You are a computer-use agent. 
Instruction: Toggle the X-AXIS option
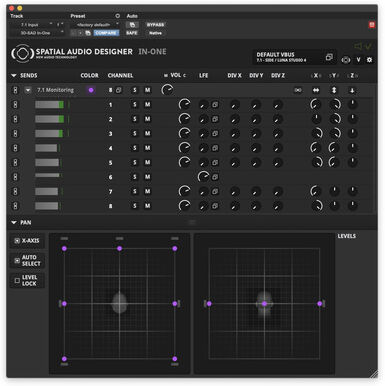click(27, 241)
